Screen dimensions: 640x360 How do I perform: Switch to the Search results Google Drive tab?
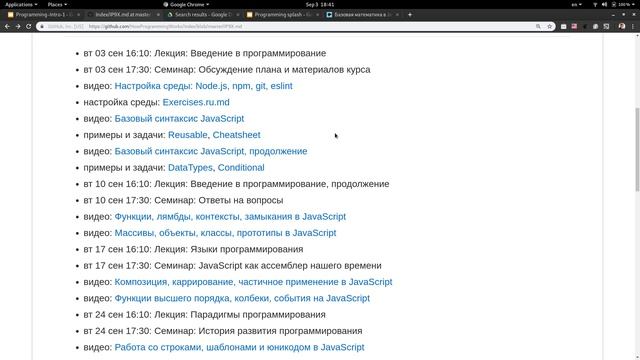coord(202,14)
